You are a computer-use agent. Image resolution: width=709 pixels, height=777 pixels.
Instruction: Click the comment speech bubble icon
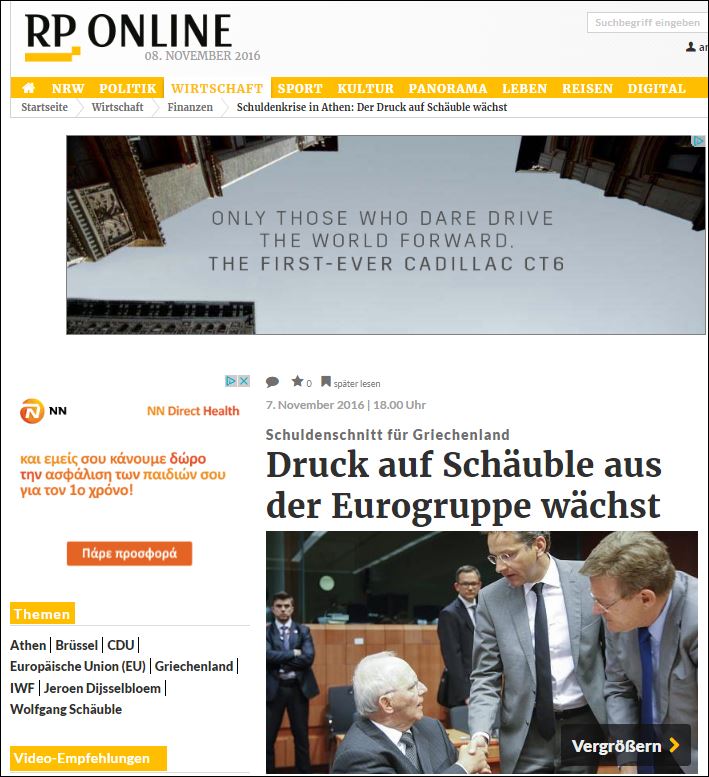coord(272,382)
